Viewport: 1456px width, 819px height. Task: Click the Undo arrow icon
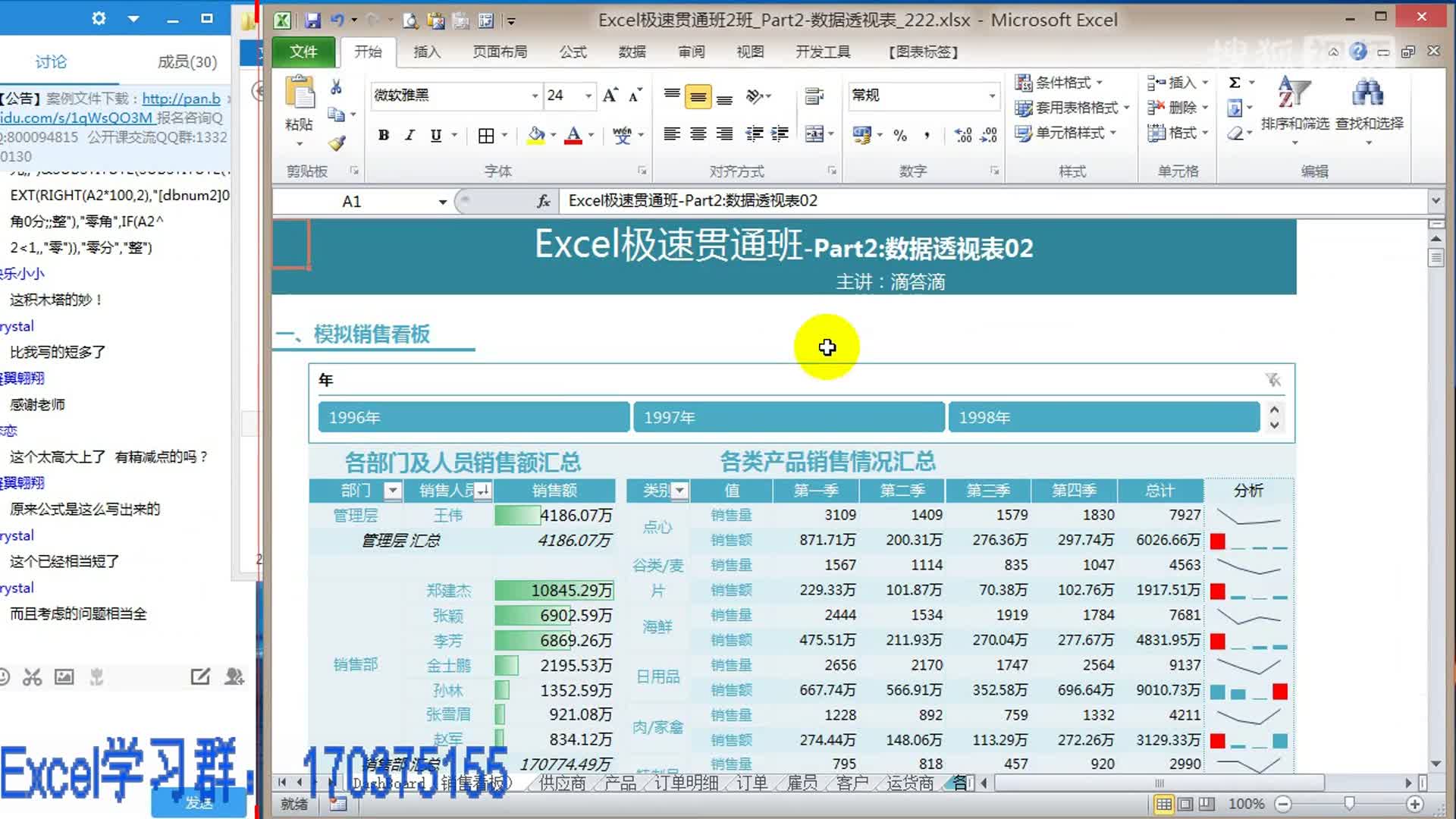coord(338,20)
